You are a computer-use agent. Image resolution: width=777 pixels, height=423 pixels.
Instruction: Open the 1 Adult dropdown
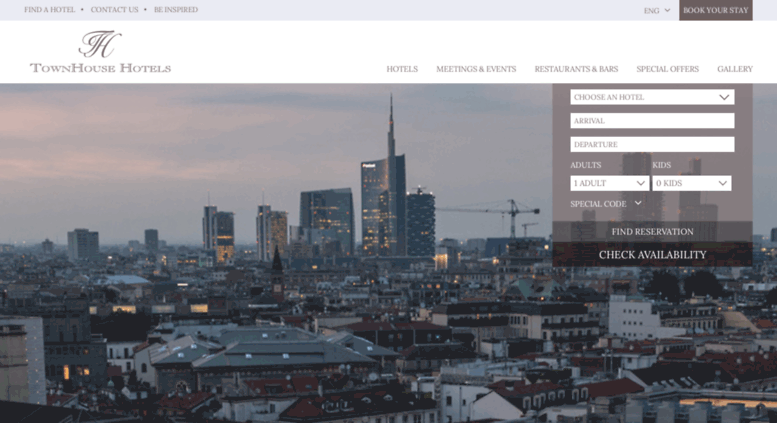pos(610,183)
